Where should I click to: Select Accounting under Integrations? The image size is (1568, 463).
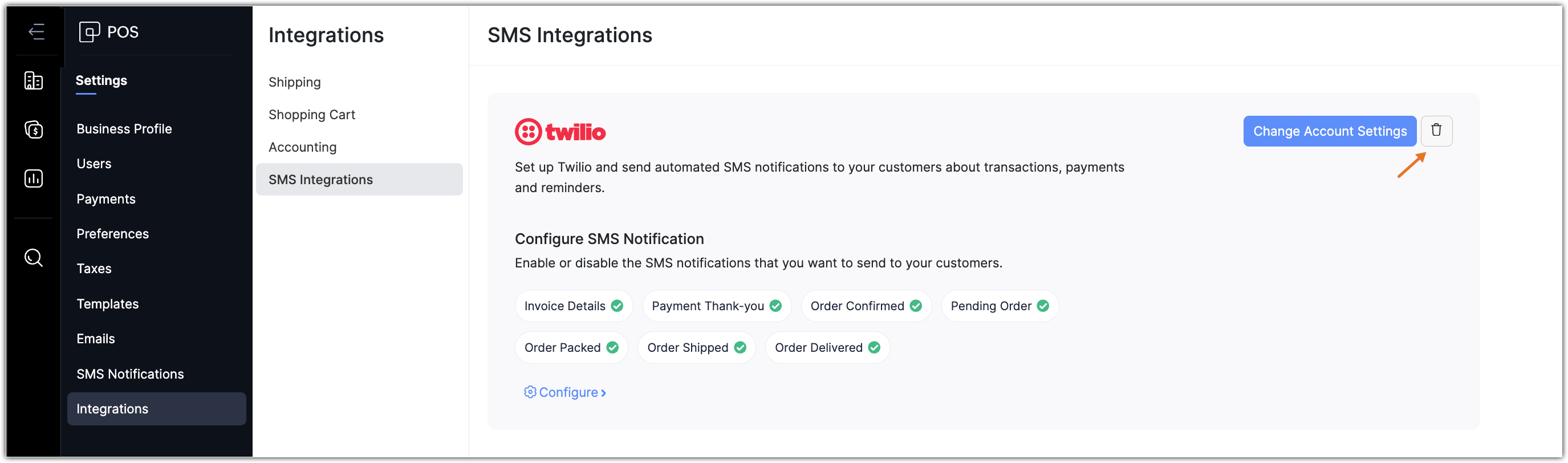click(x=303, y=147)
